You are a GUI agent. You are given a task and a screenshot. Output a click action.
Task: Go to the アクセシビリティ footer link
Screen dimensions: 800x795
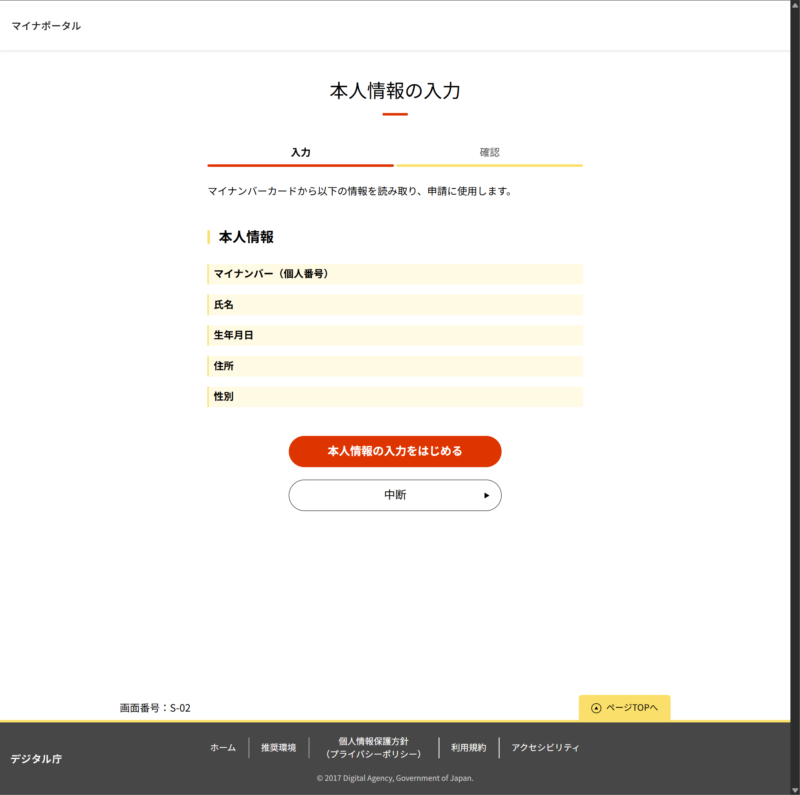[545, 748]
